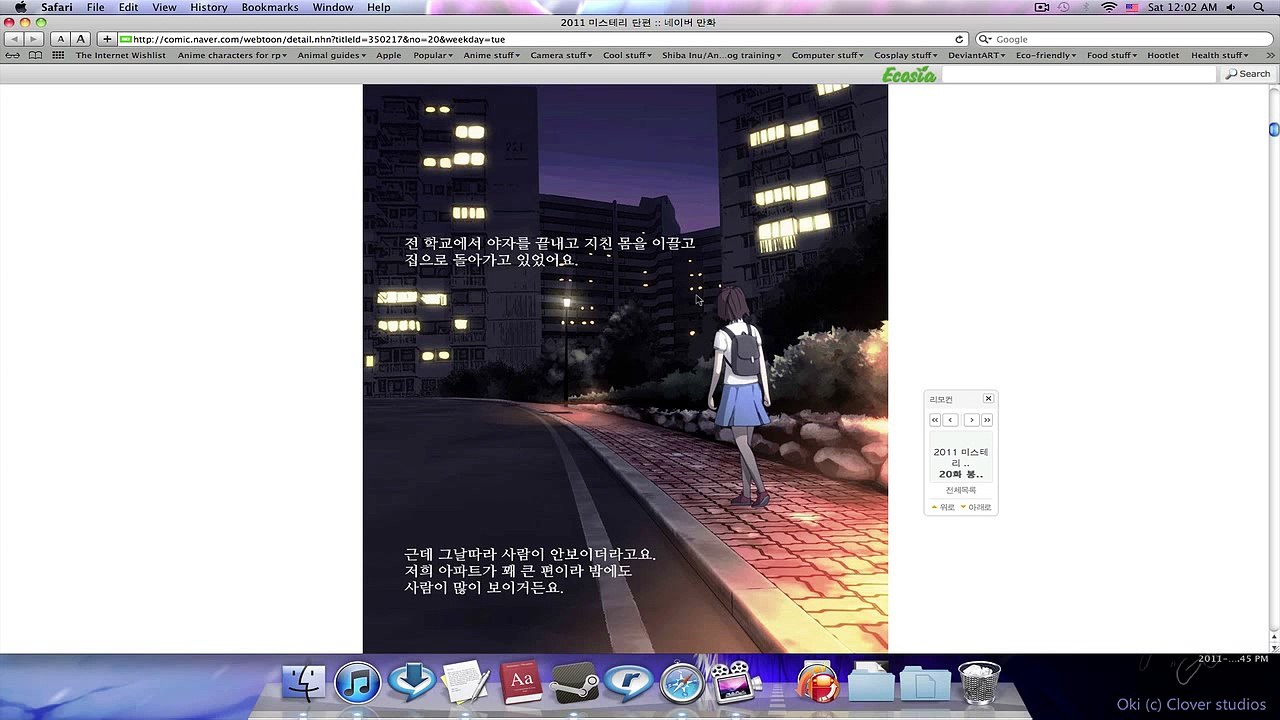The width and height of the screenshot is (1280, 720).
Task: Expand Cosplay stuff bookmarks folder
Action: [906, 55]
